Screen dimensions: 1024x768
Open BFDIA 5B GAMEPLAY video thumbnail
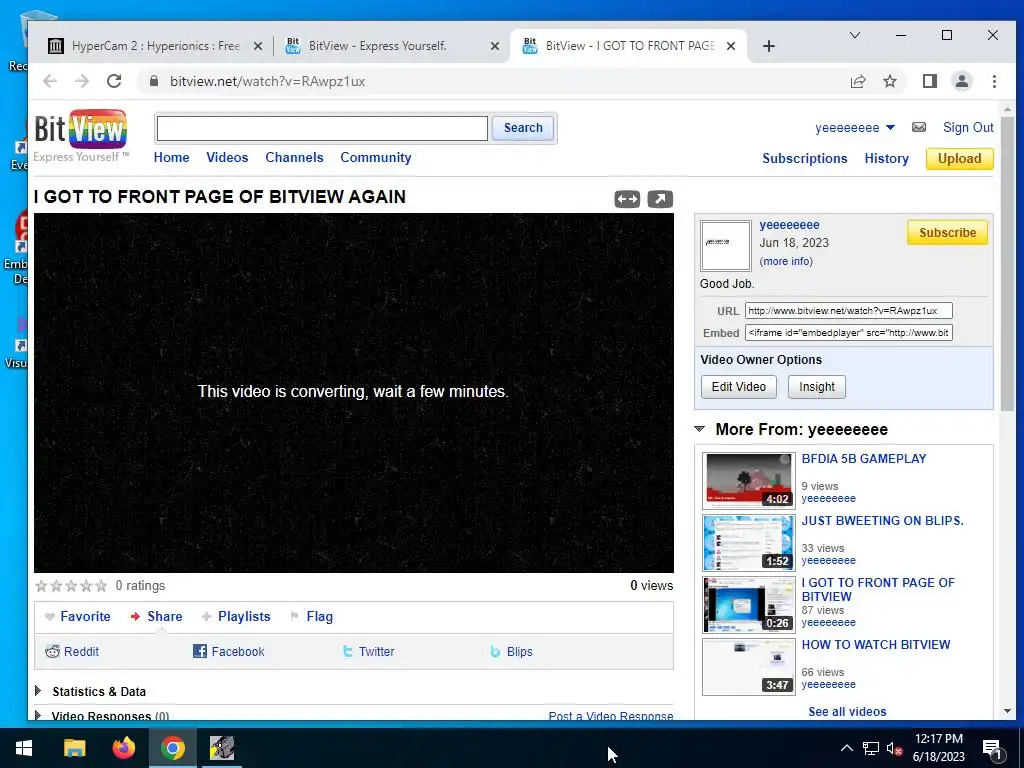pyautogui.click(x=748, y=480)
